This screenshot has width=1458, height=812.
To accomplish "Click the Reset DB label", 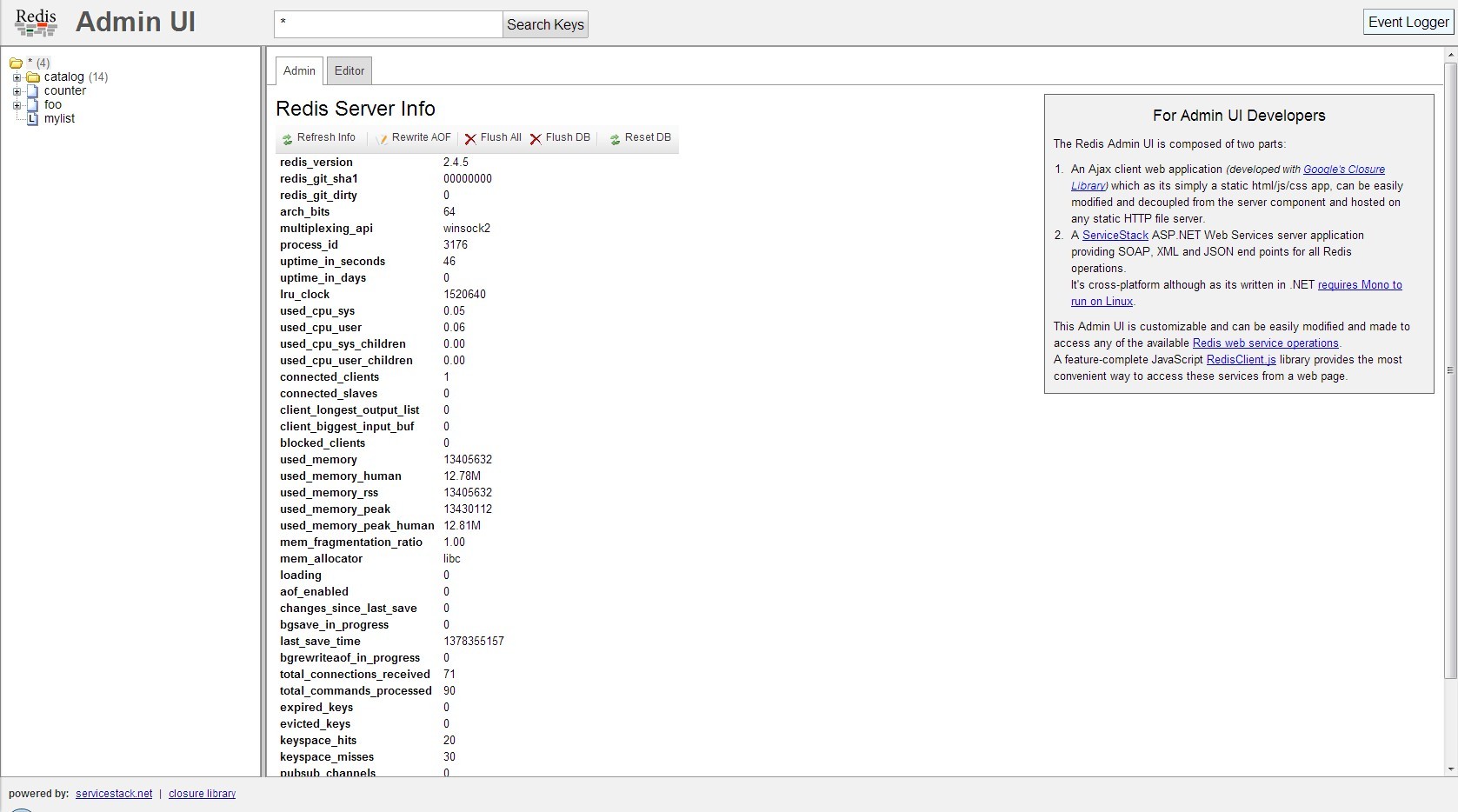I will click(648, 137).
